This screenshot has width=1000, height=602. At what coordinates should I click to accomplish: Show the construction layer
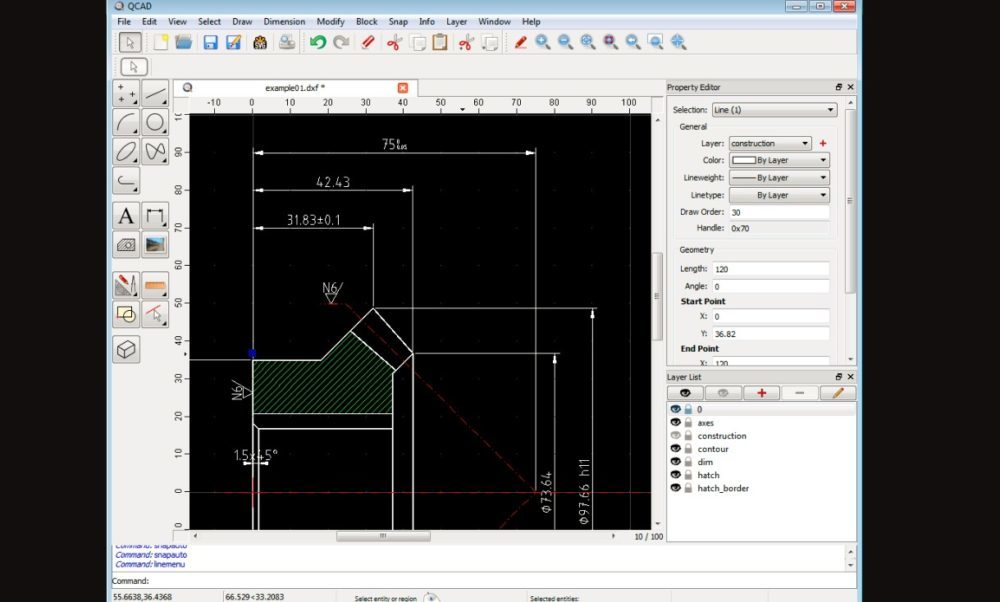(x=675, y=436)
